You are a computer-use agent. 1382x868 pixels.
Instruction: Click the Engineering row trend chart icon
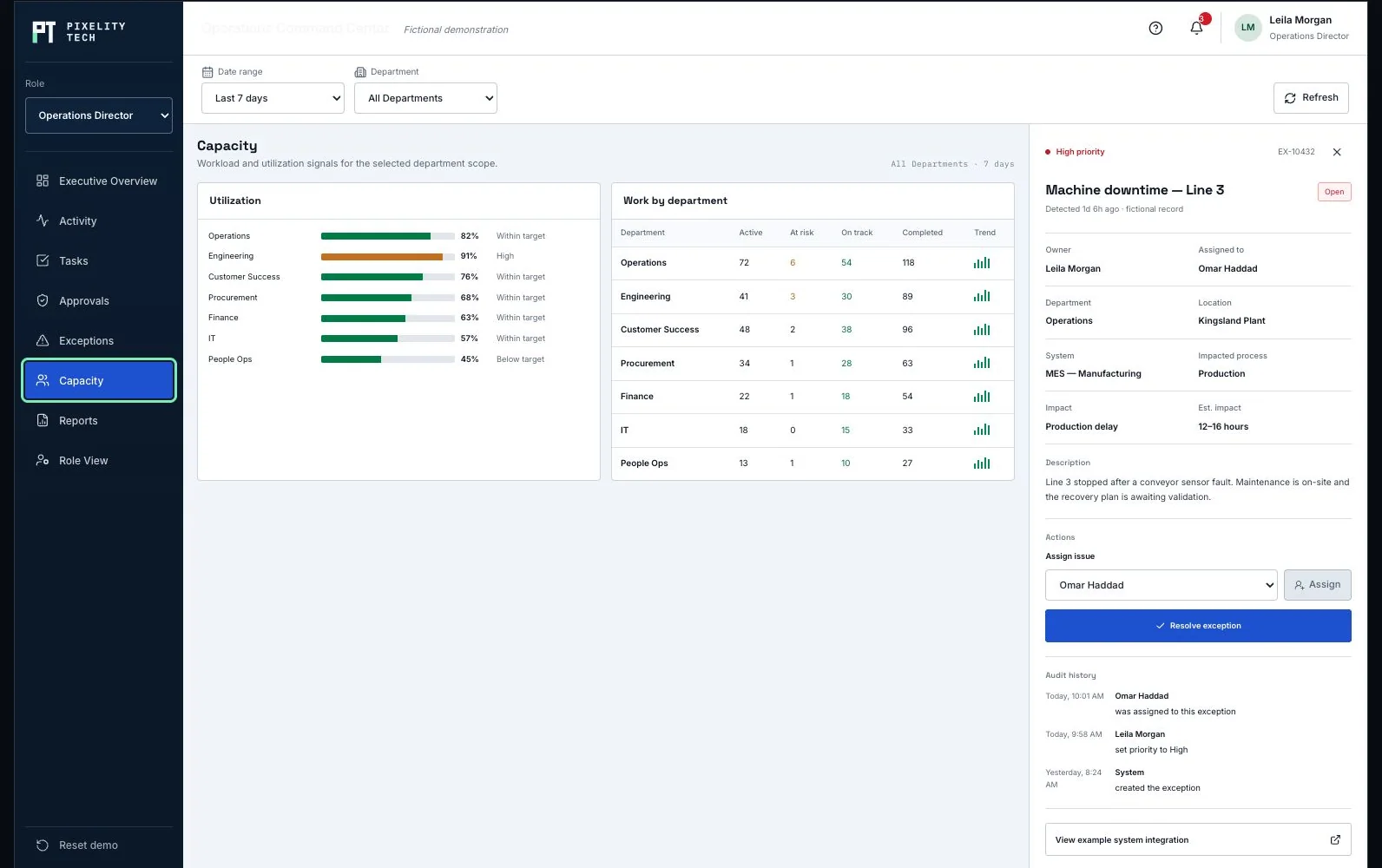[x=982, y=296]
